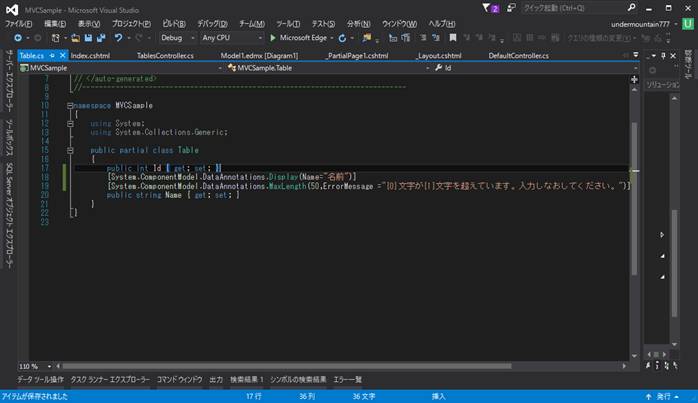Click the Save All toolbar icon

(x=99, y=37)
